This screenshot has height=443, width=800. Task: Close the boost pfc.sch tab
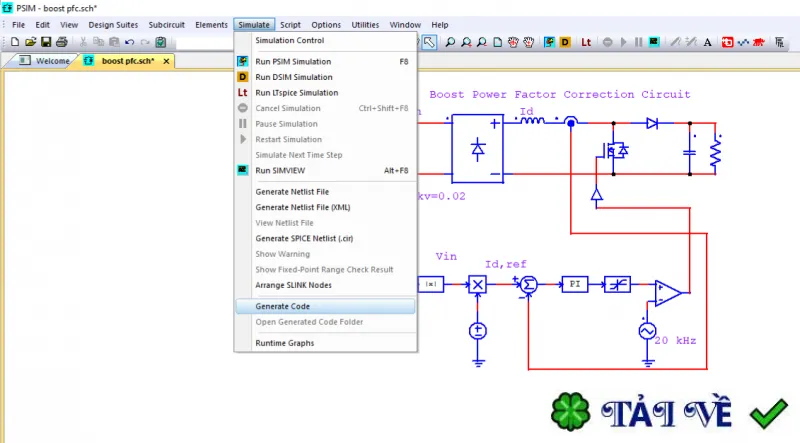point(166,61)
